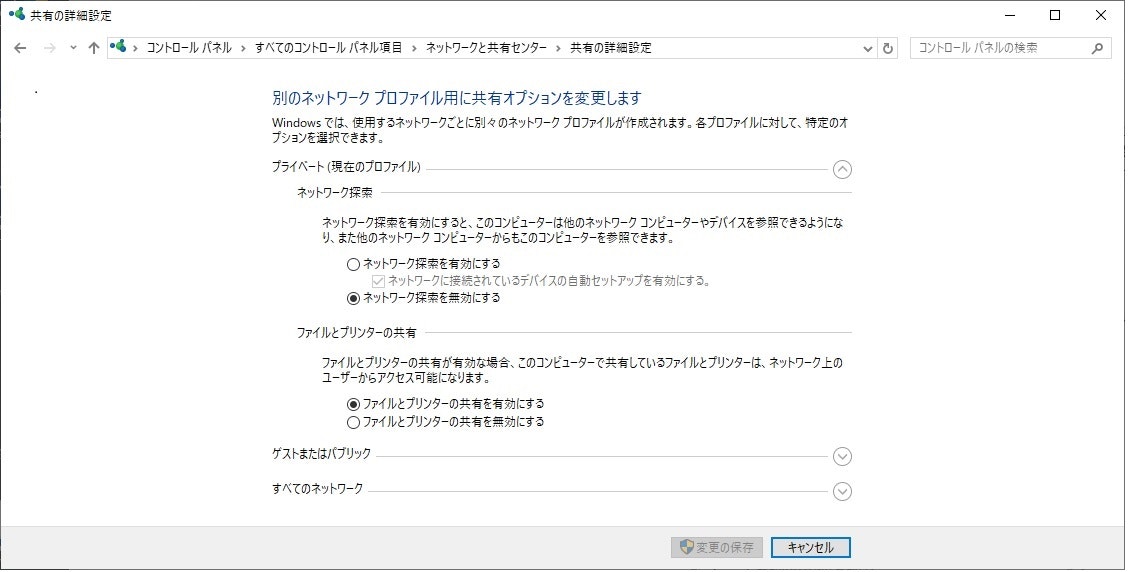
Task: Expand the ゲストまたはパブリック section
Action: pyautogui.click(x=842, y=456)
